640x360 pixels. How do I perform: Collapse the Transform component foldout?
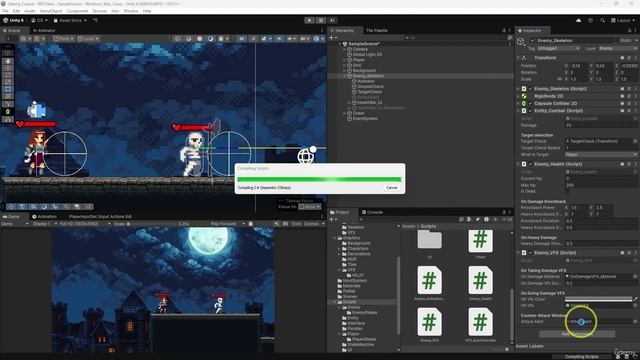[518, 58]
